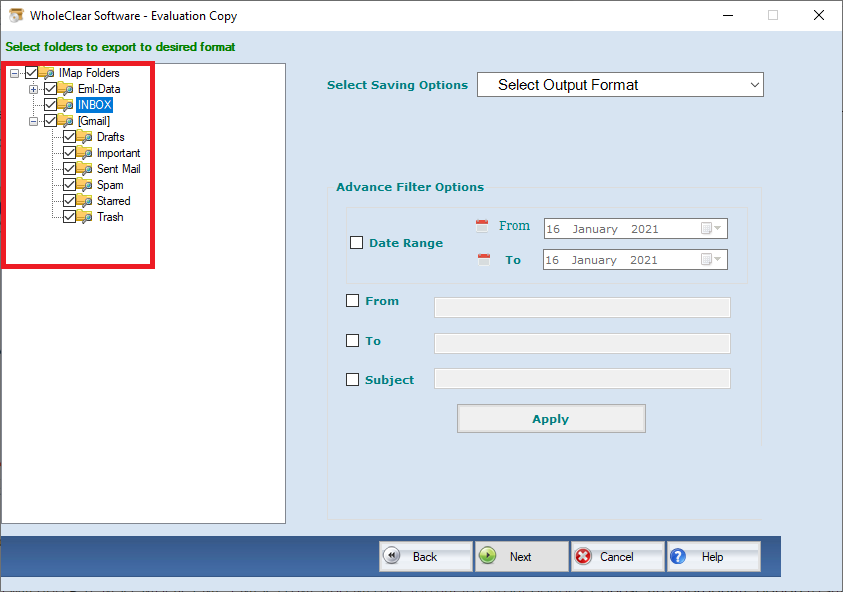The image size is (843, 592).
Task: Click the [Gmail] folder icon
Action: 66,121
